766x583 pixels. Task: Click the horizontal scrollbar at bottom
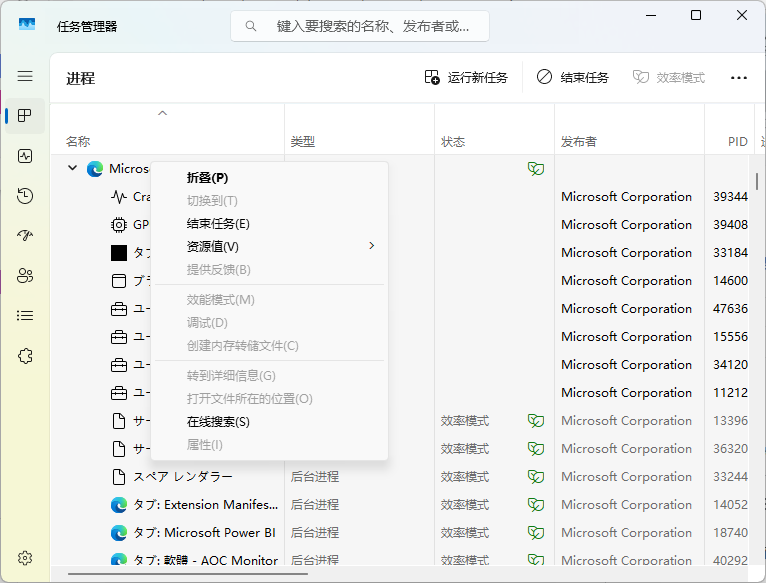coord(188,574)
